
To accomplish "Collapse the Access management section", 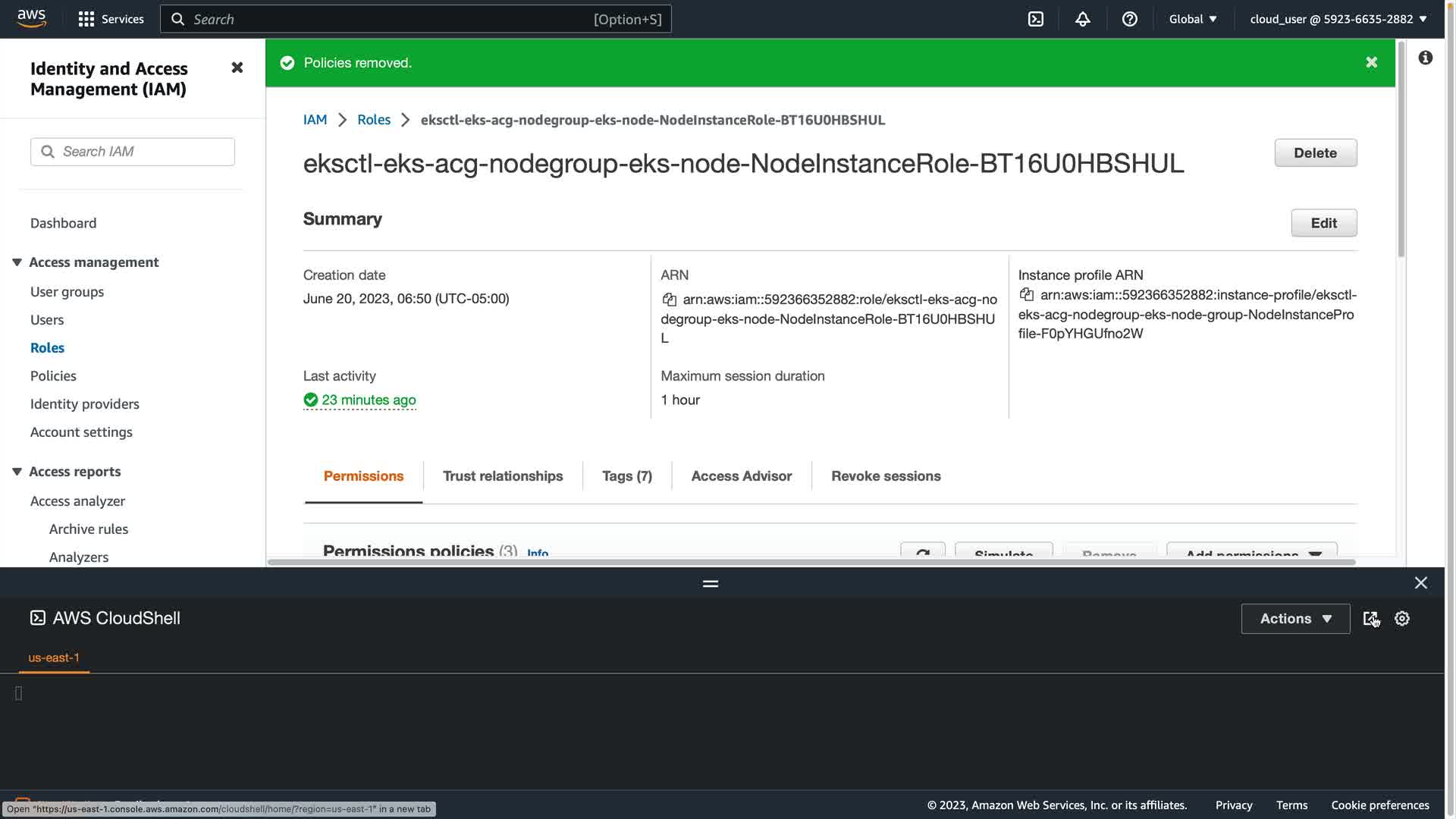I will [x=17, y=262].
